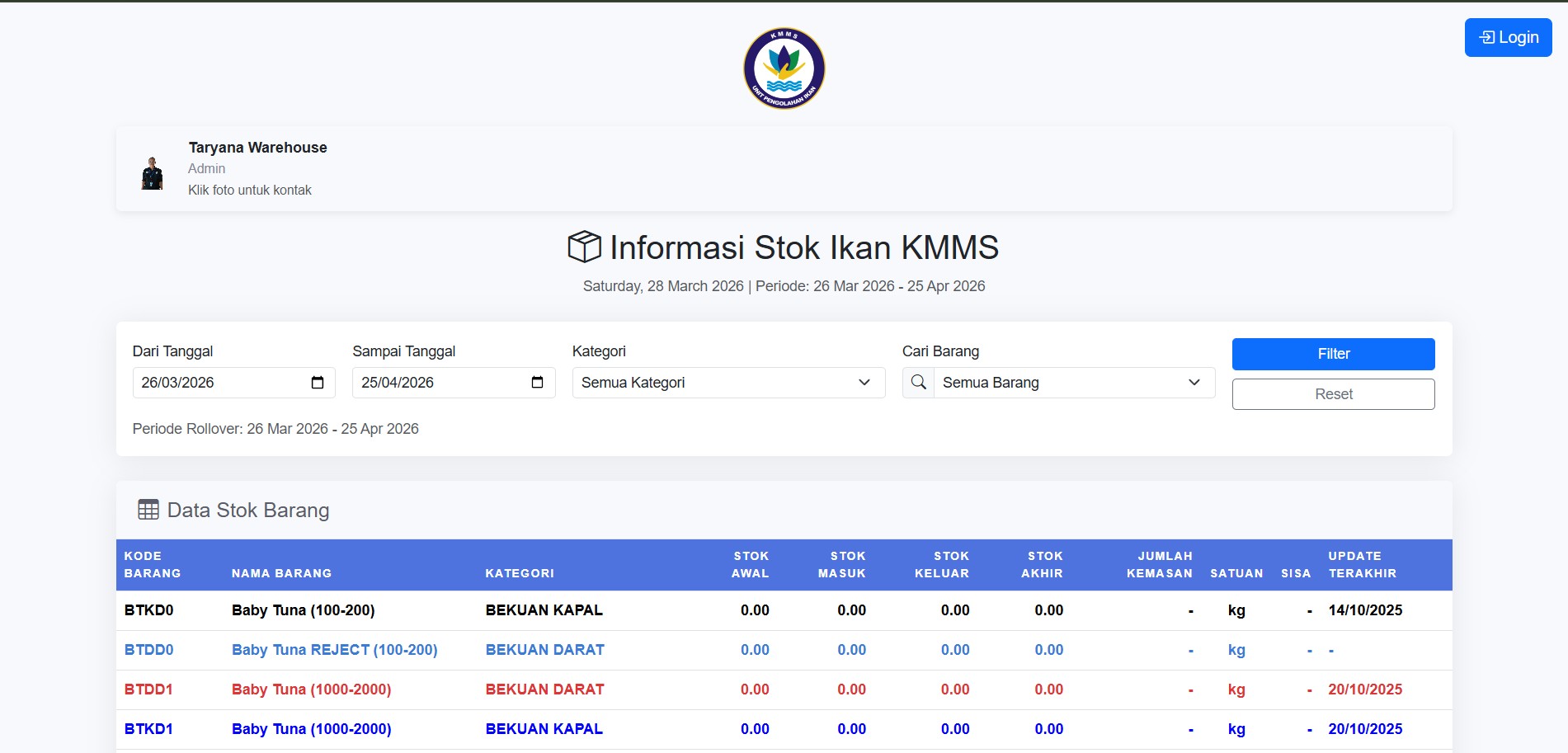
Task: Click the BTKD1 code link
Action: click(149, 729)
